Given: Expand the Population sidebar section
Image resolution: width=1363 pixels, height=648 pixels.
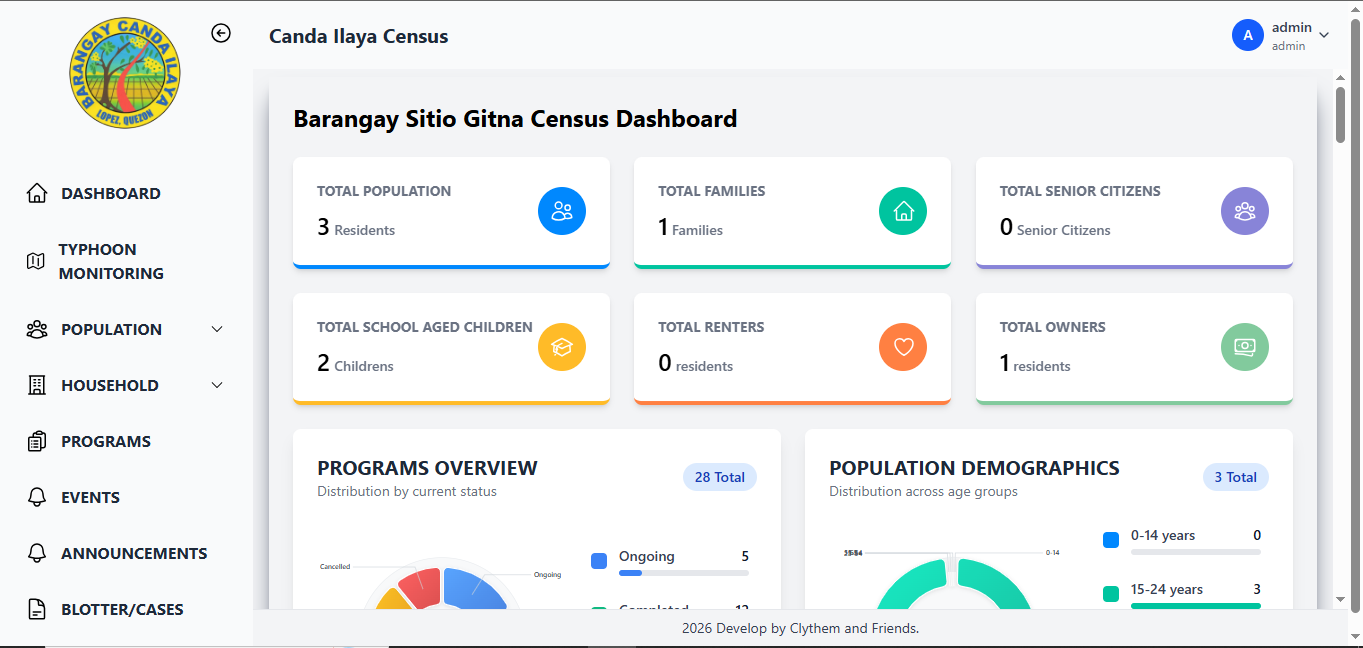Looking at the screenshot, I should [x=217, y=329].
